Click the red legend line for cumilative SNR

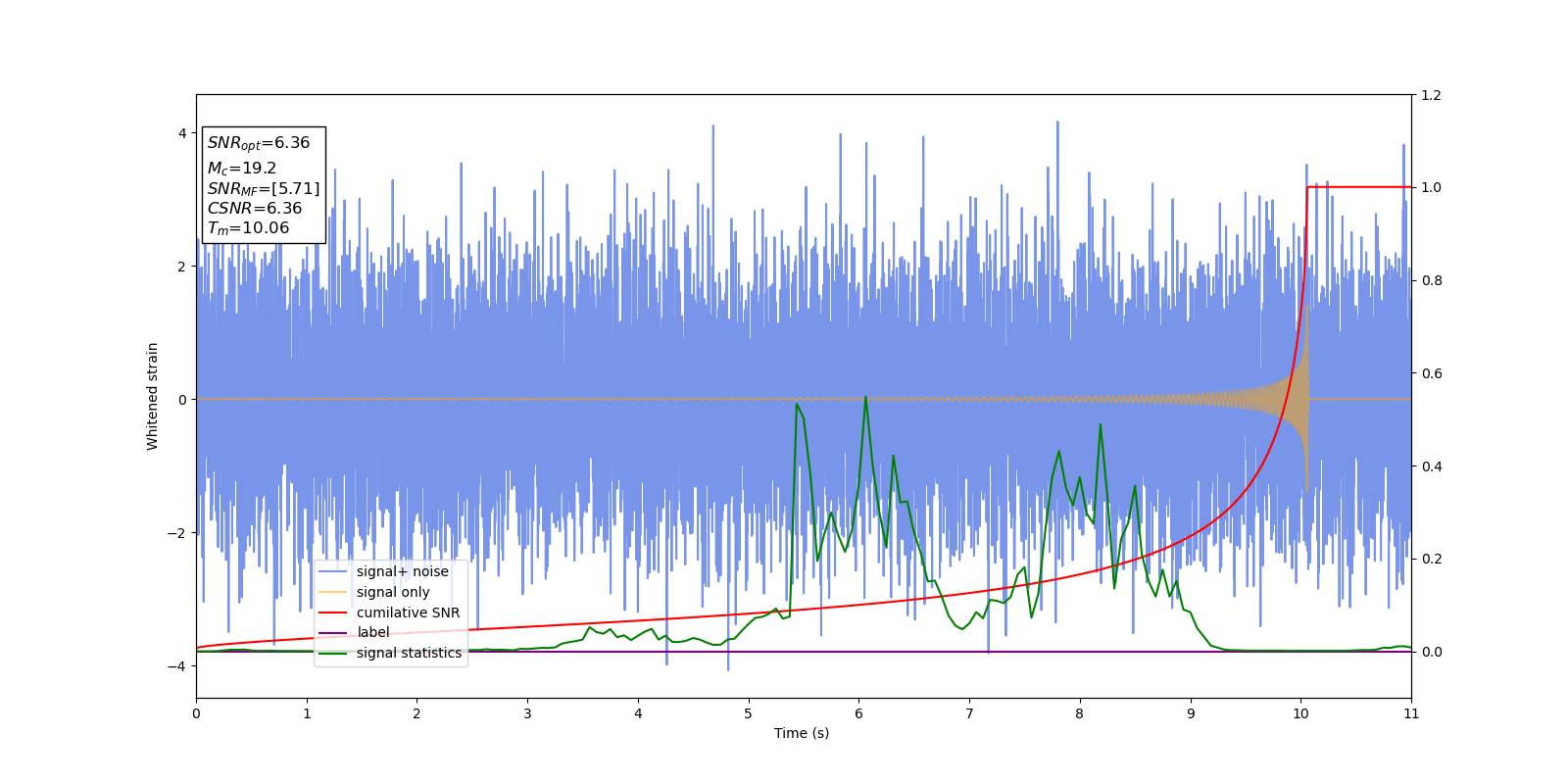(x=333, y=612)
